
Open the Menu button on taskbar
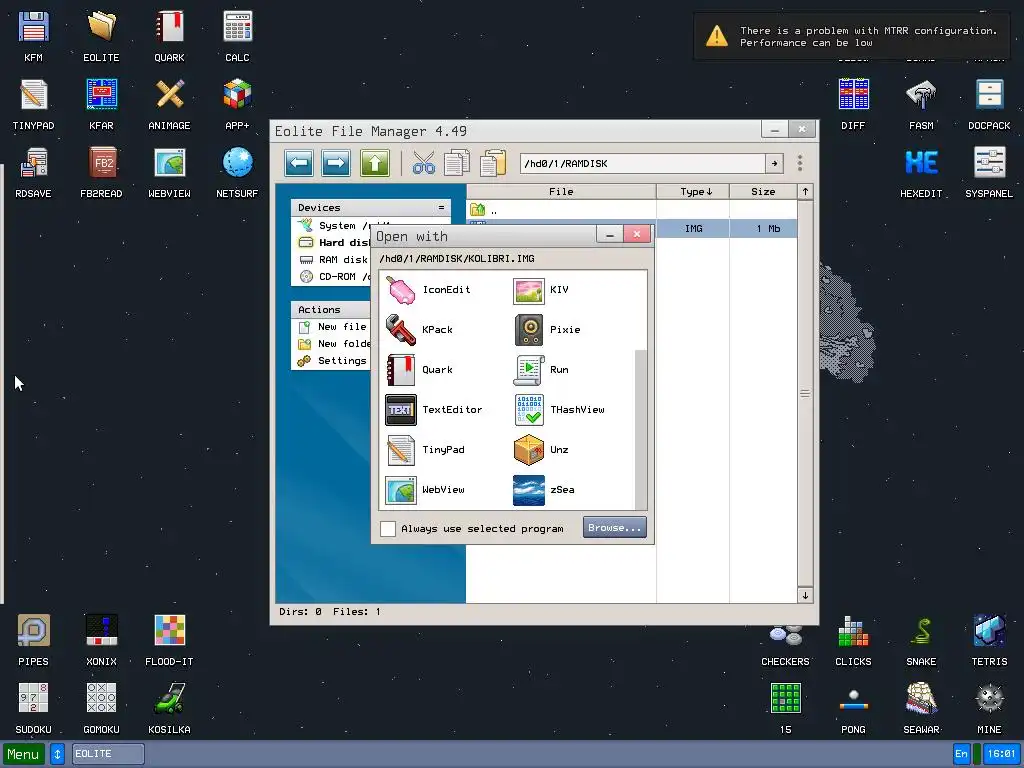point(24,754)
